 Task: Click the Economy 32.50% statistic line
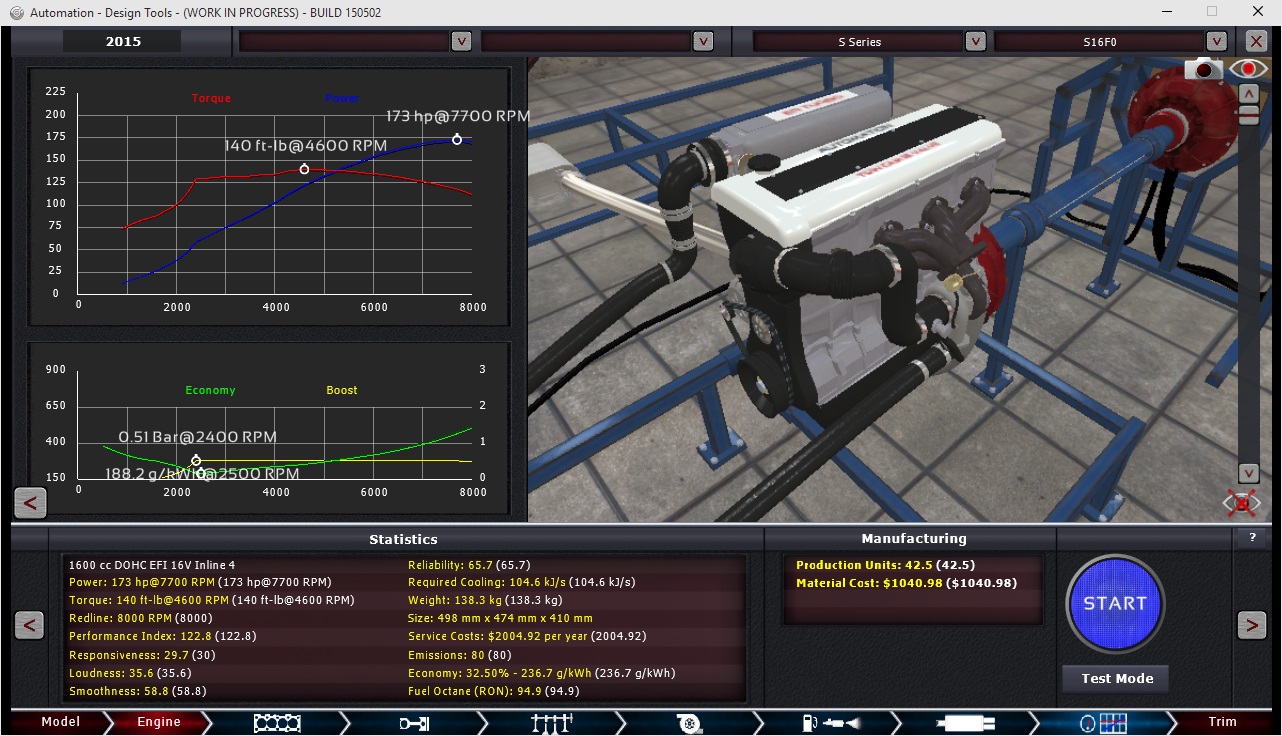pyautogui.click(x=541, y=673)
